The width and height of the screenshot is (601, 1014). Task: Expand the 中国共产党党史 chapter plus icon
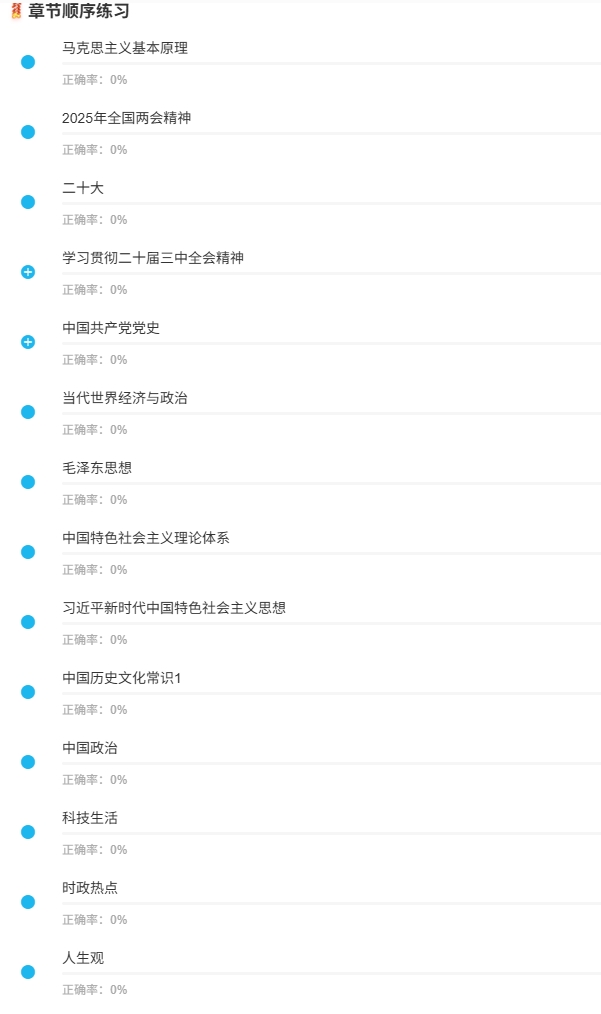(28, 342)
